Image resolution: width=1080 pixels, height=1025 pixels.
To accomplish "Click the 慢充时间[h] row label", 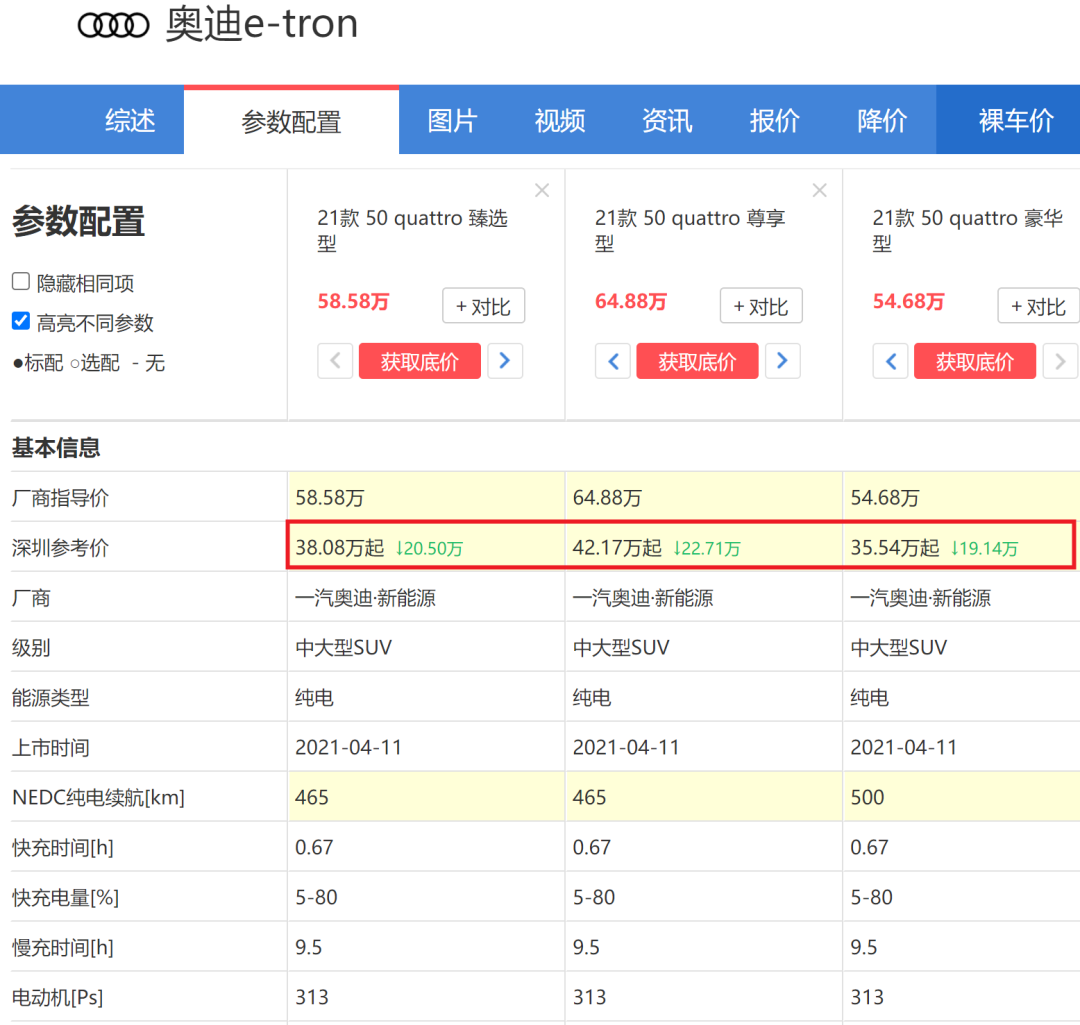I will 63,947.
